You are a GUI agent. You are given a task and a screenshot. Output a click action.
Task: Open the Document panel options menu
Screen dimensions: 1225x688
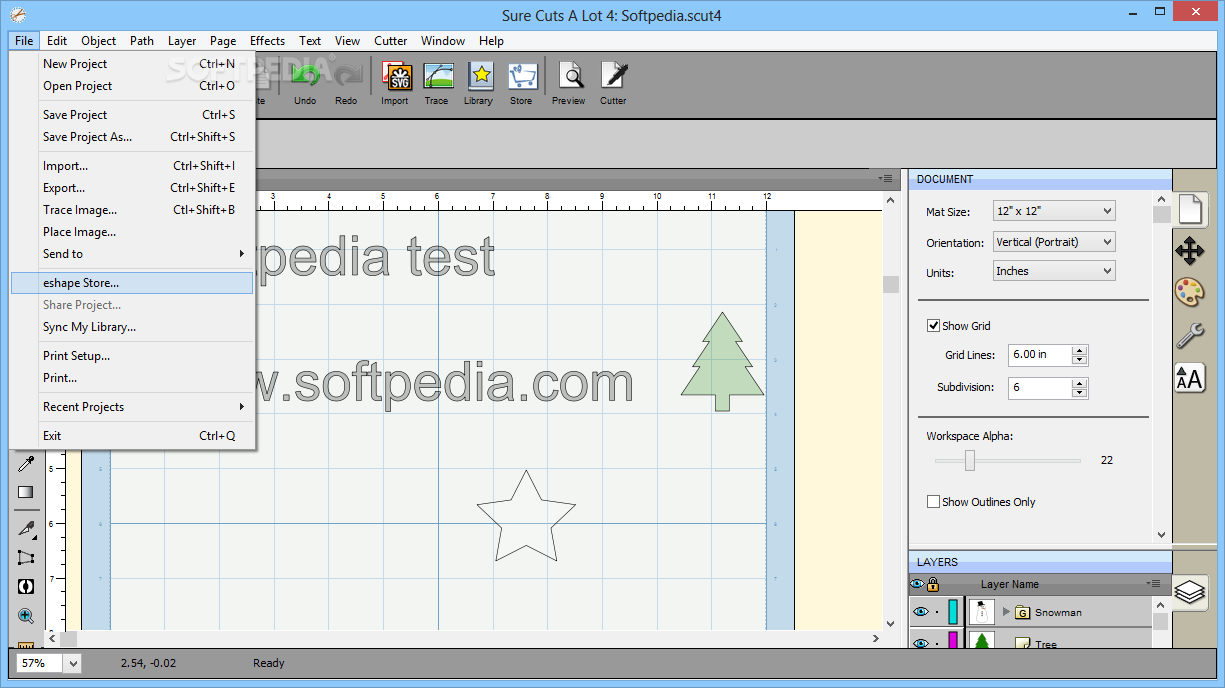click(886, 178)
